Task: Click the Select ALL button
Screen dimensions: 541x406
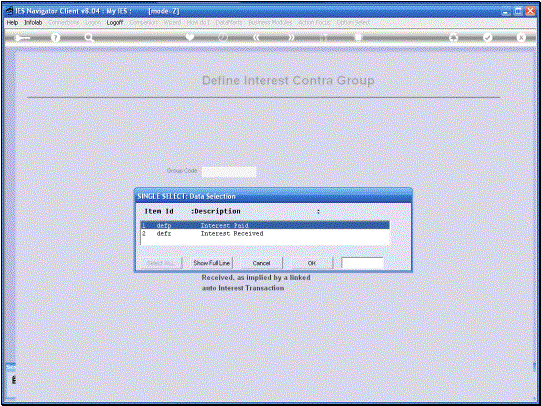Action: (x=160, y=263)
